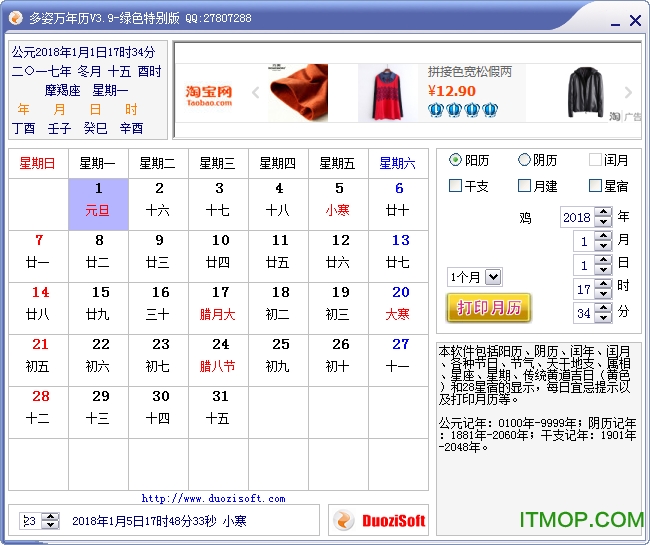Minimize the calendar window

point(615,22)
